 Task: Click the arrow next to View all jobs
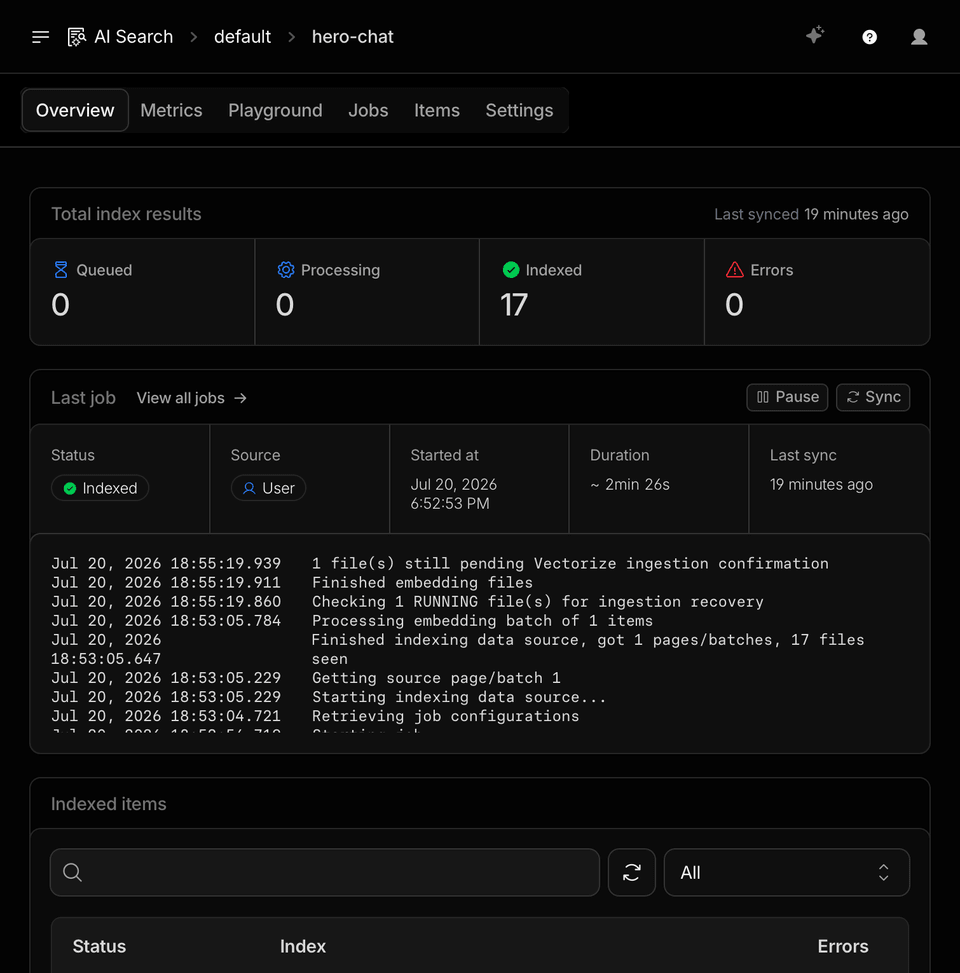pyautogui.click(x=241, y=398)
